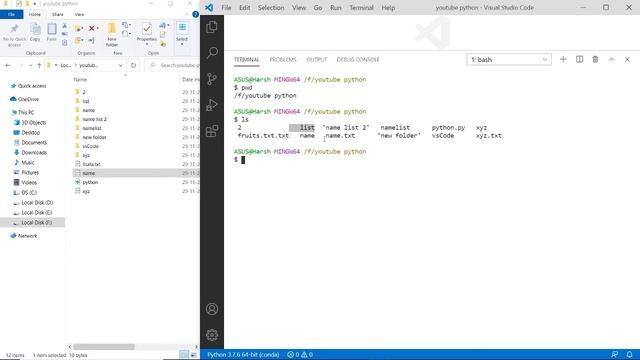Collapse the File Explorer ribbon
Screen dimensions: 640x360
click(x=187, y=14)
